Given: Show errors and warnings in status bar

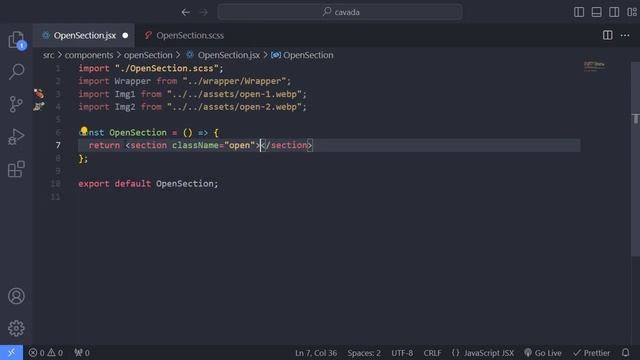Looking at the screenshot, I should (x=46, y=353).
